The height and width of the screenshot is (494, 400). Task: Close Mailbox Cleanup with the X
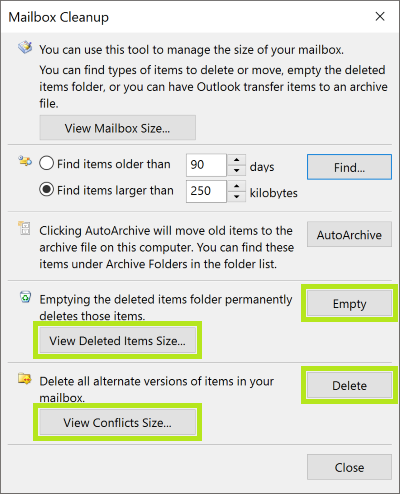coord(380,16)
